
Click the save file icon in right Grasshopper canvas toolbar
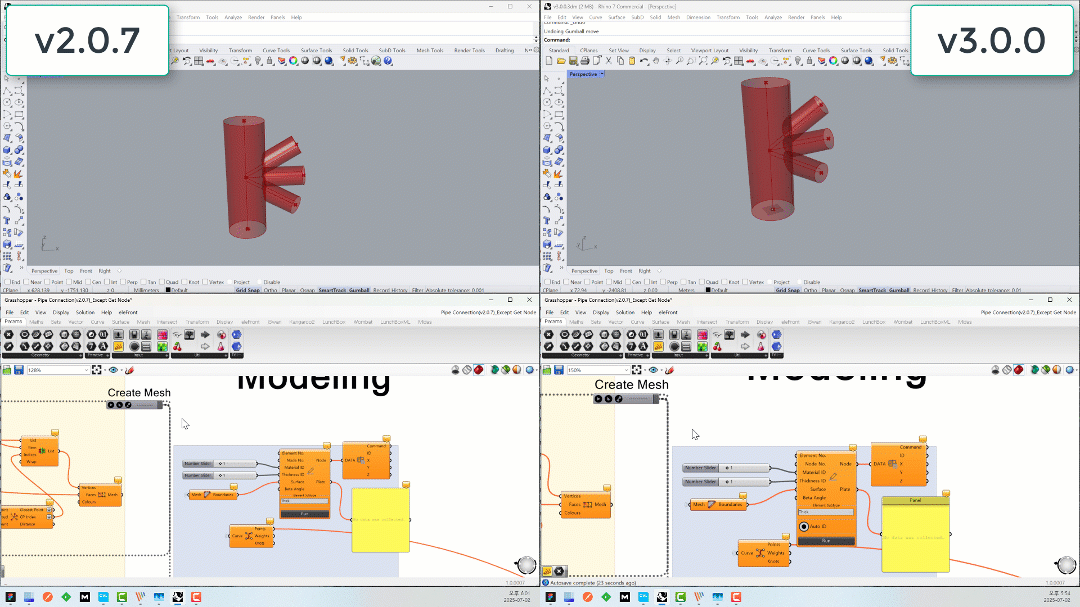pyautogui.click(x=559, y=370)
